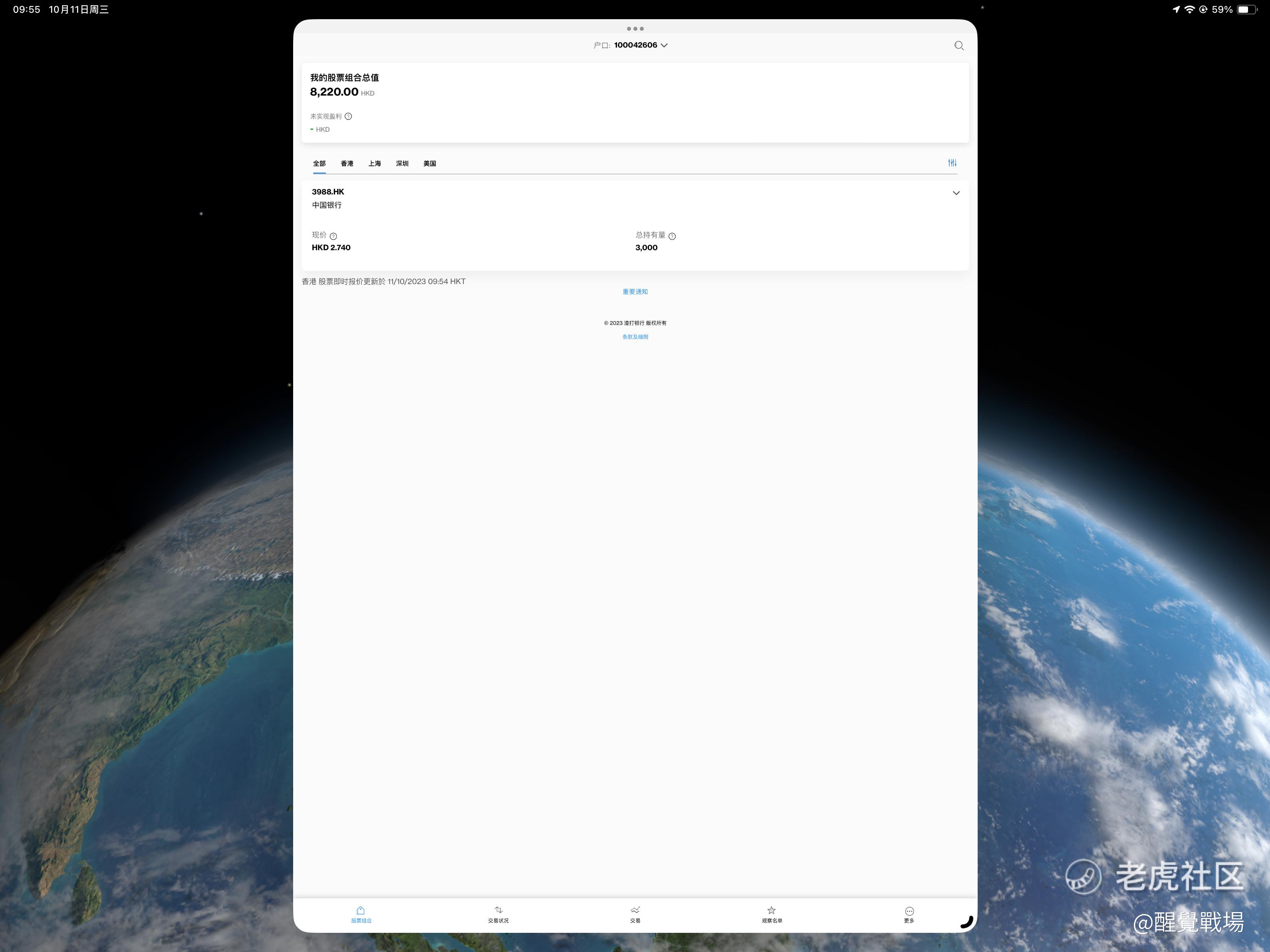This screenshot has width=1270, height=952.
Task: Tap the window corner resize handle
Action: point(967,922)
